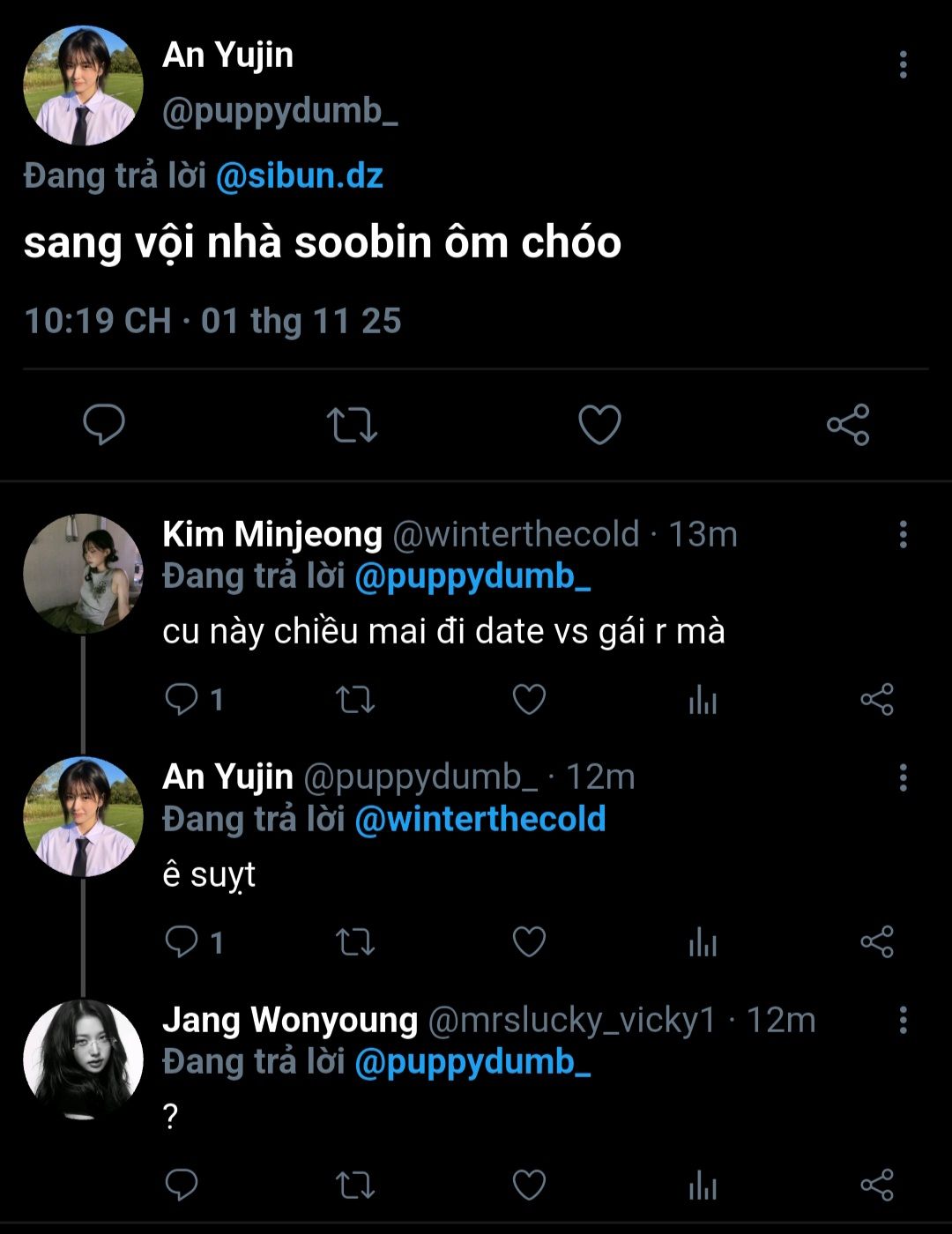Open more options on Jang Wonyoung's reply
This screenshot has height=1234, width=952.
(x=903, y=1020)
